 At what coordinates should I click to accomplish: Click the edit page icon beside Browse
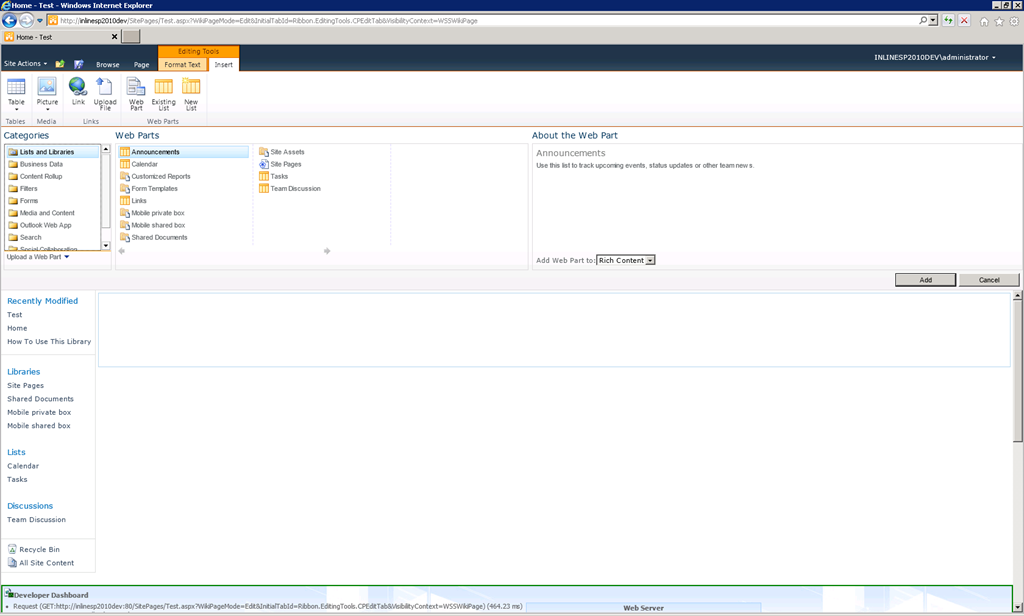coord(78,64)
